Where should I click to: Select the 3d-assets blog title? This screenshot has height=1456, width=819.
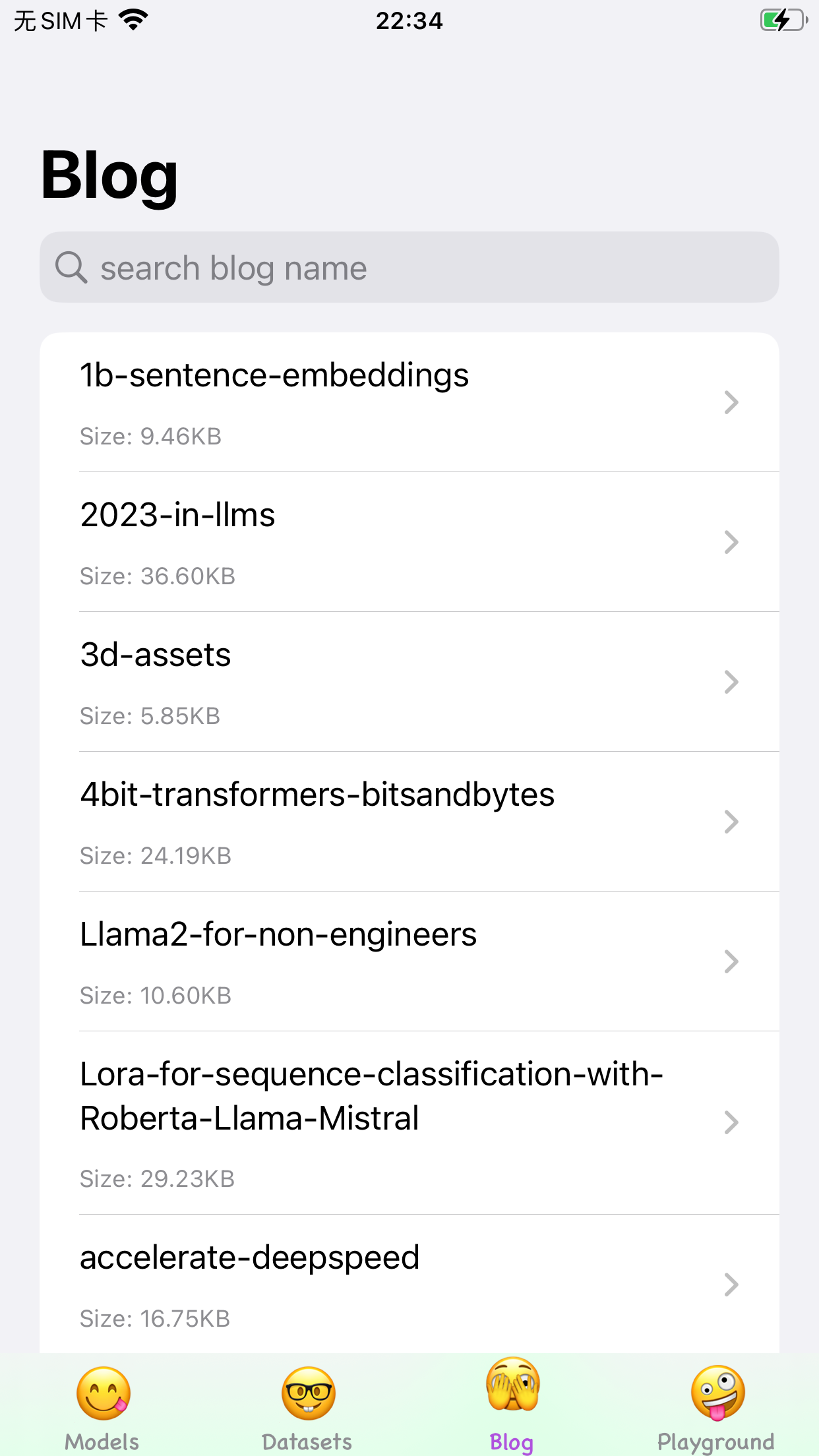[156, 655]
